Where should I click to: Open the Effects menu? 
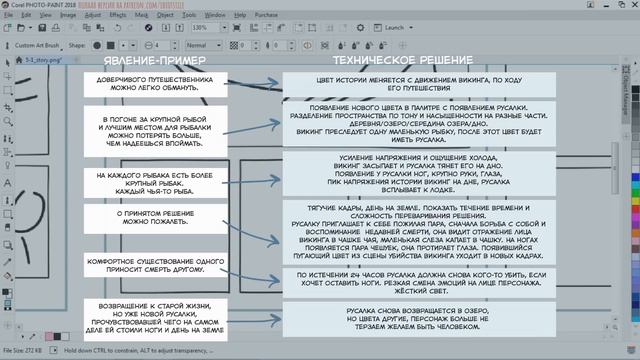pyautogui.click(x=118, y=15)
